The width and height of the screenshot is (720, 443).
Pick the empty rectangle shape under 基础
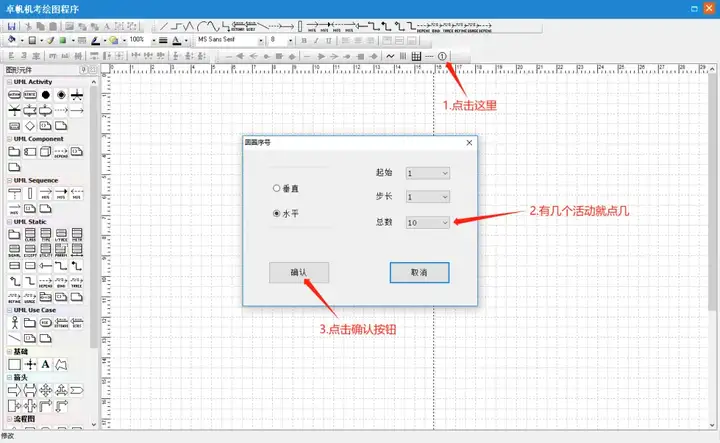click(x=14, y=364)
